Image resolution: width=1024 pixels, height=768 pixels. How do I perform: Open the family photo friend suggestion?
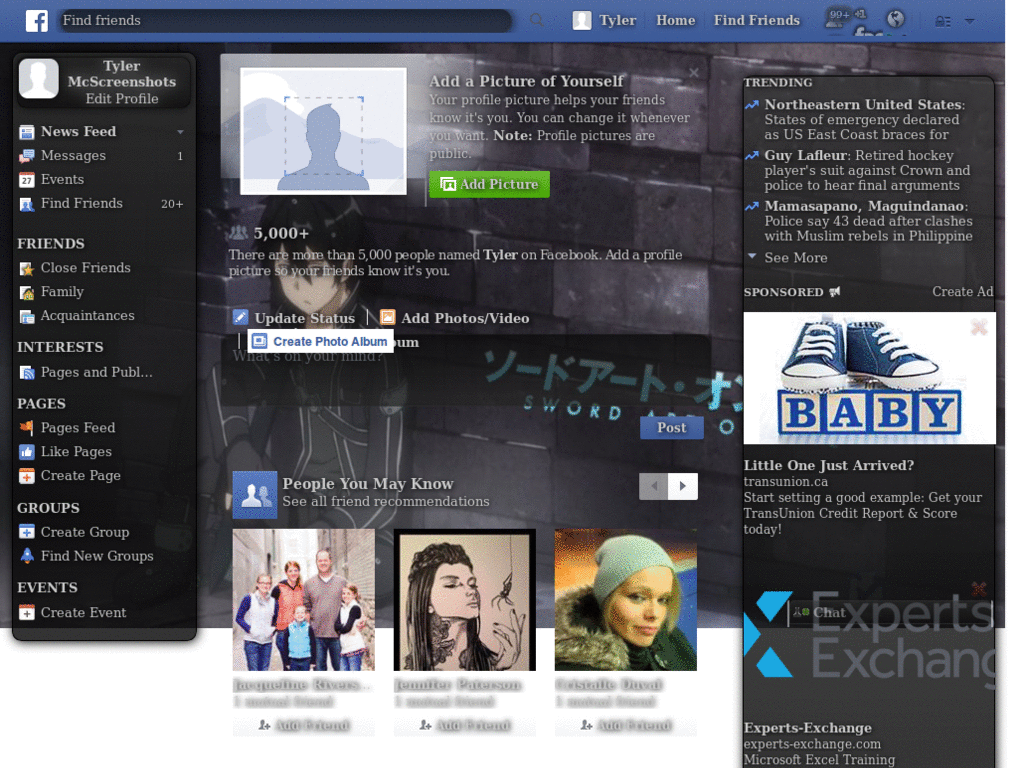tap(304, 600)
